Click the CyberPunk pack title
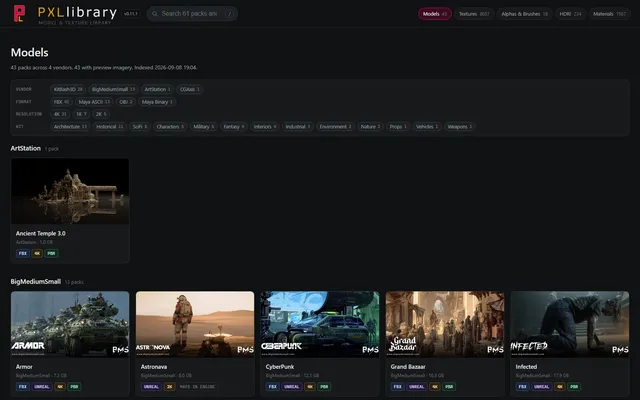Viewport: 640px width, 400px height. [x=280, y=367]
